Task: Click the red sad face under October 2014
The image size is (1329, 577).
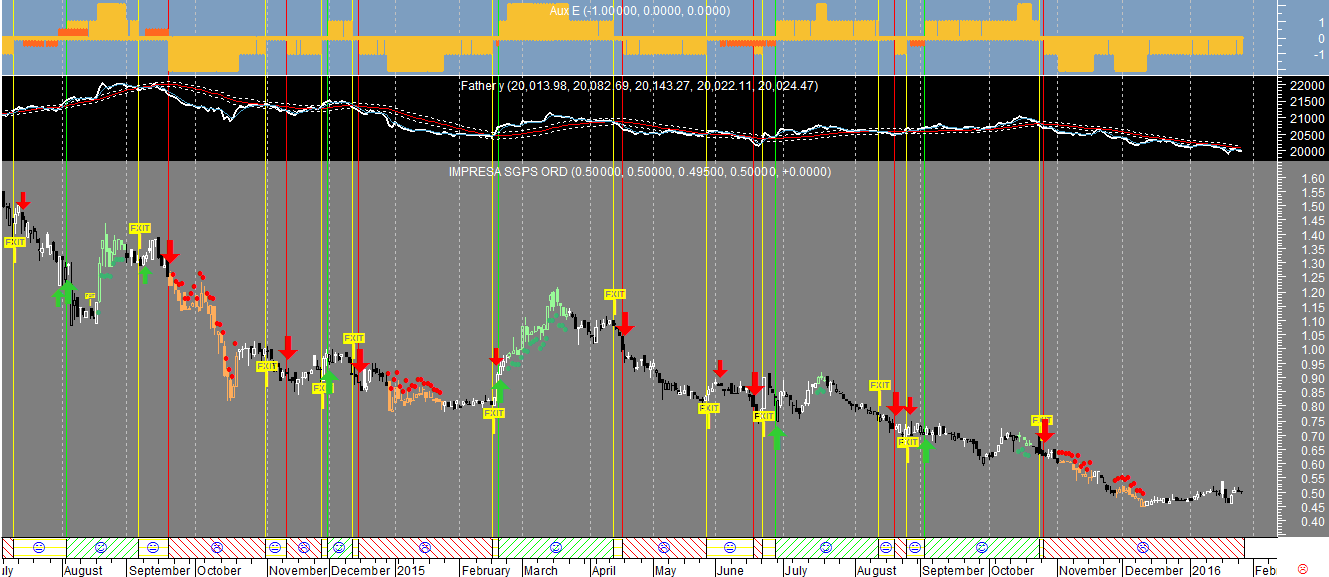Action: (217, 548)
